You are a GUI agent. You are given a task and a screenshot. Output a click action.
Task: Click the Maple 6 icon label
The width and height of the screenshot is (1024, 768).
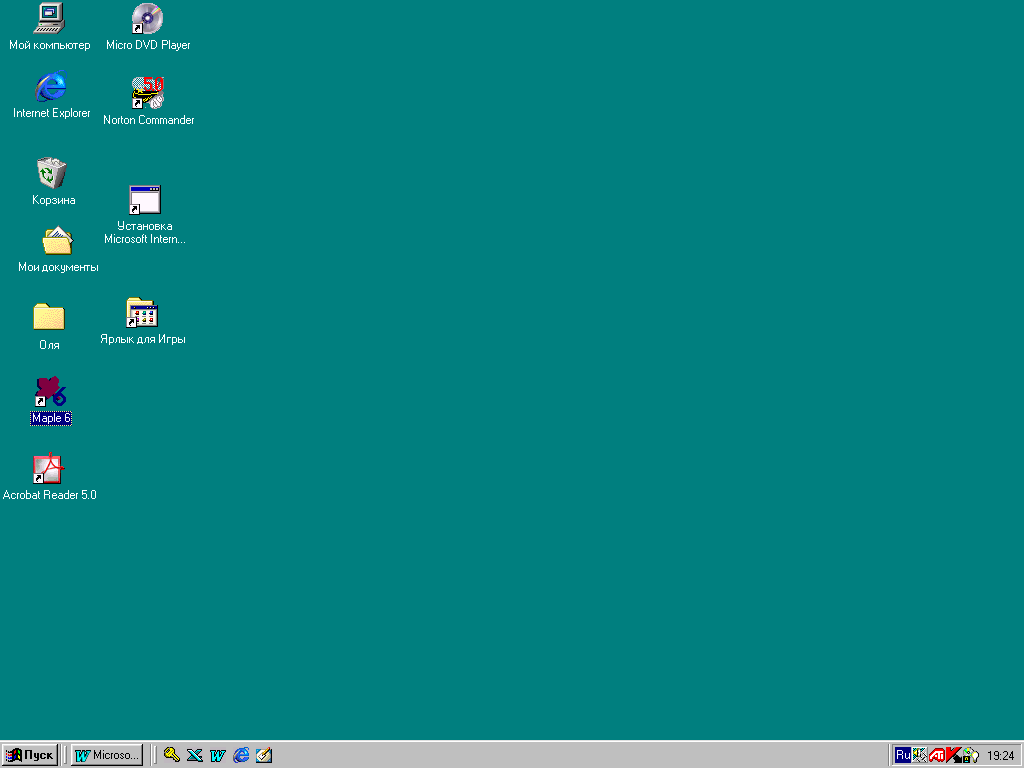coord(51,418)
